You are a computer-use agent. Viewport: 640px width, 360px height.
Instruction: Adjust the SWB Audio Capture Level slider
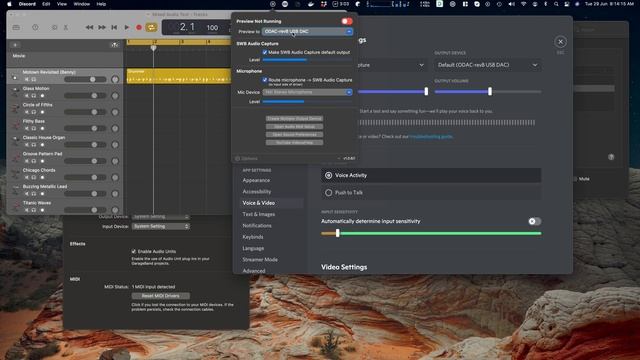pos(307,60)
